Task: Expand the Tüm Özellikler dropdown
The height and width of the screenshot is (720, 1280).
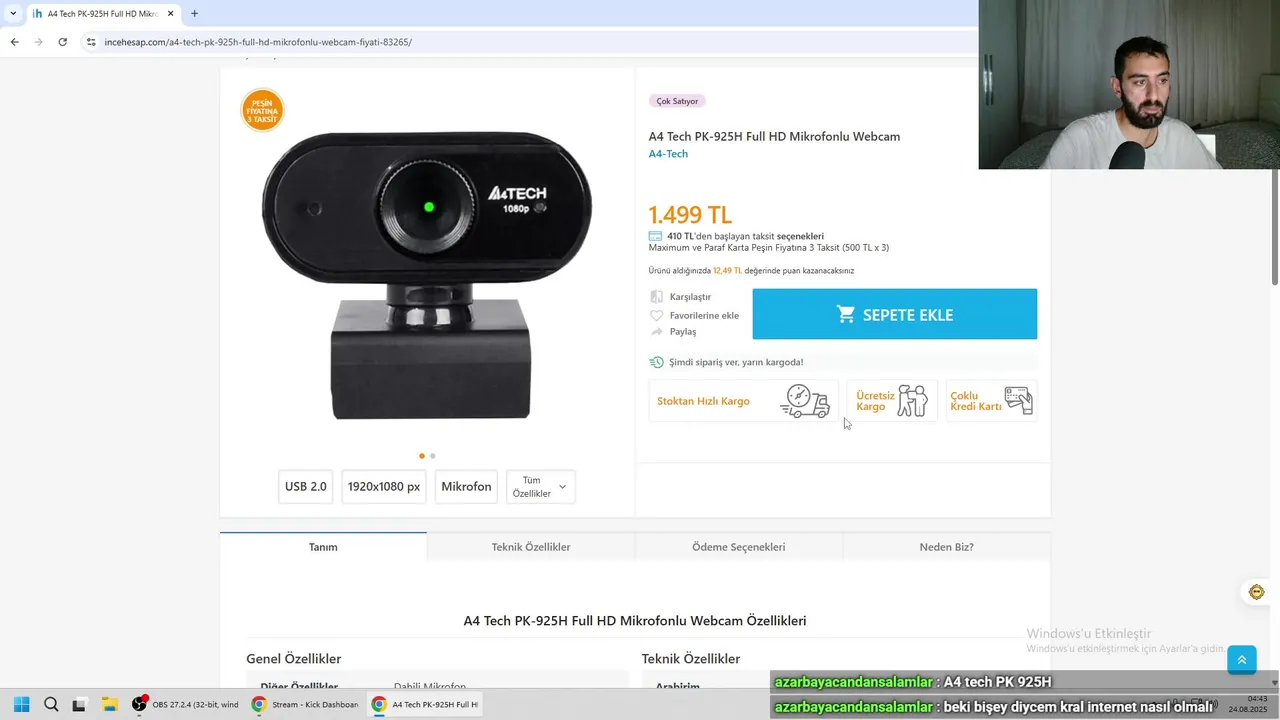Action: [541, 487]
